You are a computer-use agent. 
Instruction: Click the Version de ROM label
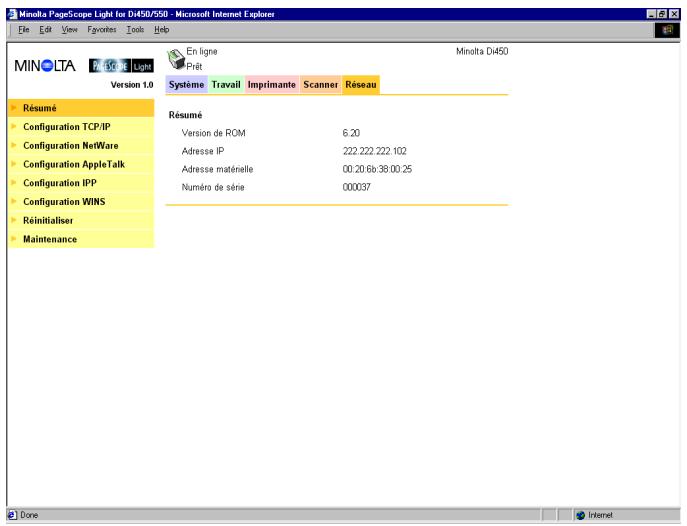click(x=213, y=133)
